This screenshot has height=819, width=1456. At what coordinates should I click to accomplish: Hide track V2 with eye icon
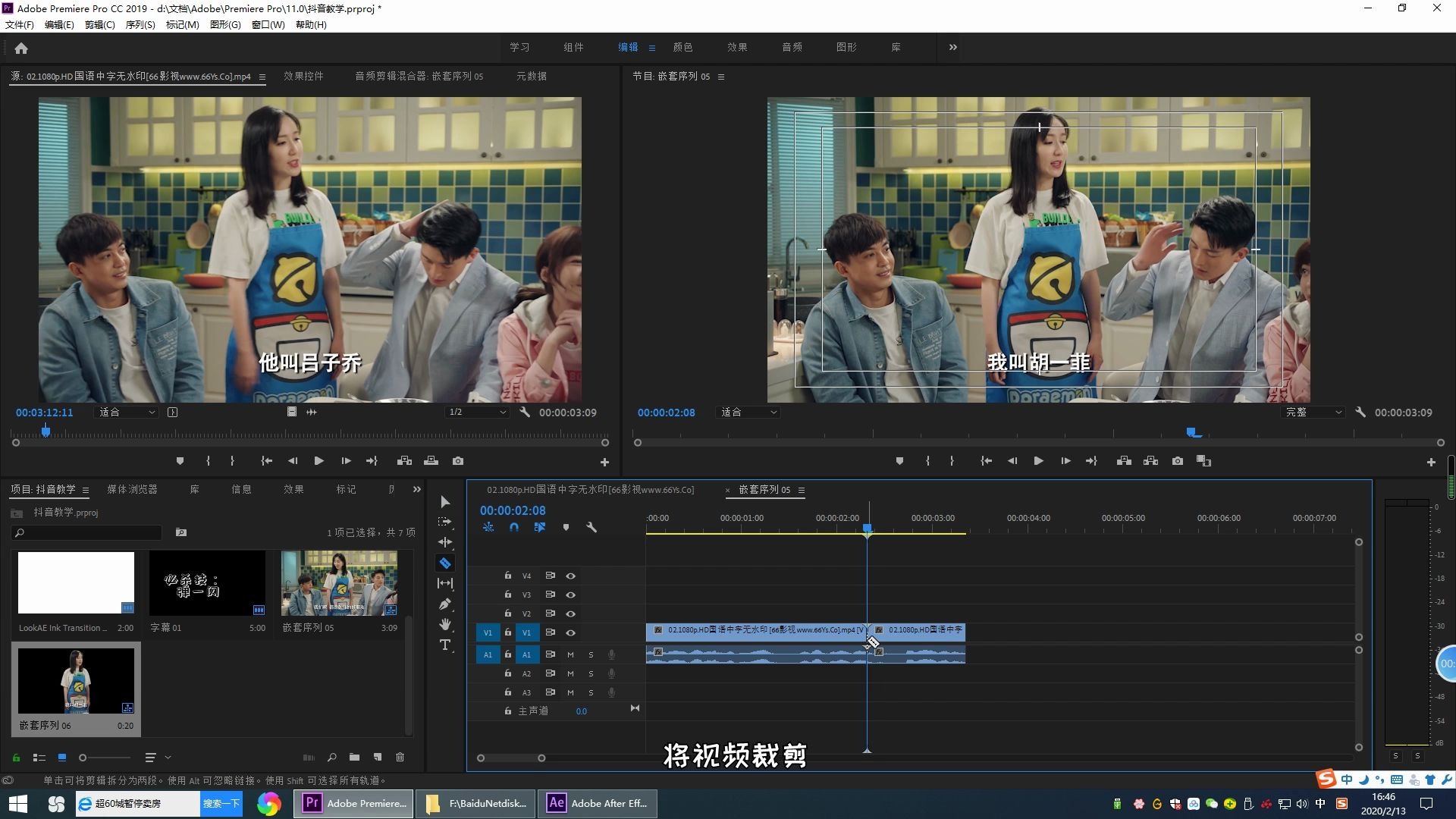coord(570,613)
